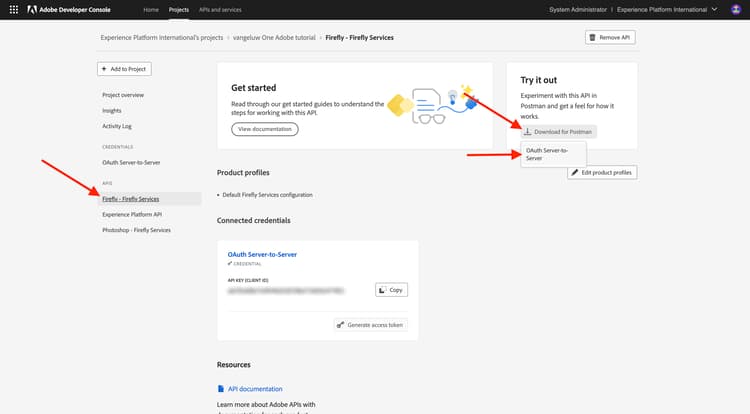This screenshot has width=750, height=414.
Task: Open Insights in the sidebar
Action: click(111, 110)
